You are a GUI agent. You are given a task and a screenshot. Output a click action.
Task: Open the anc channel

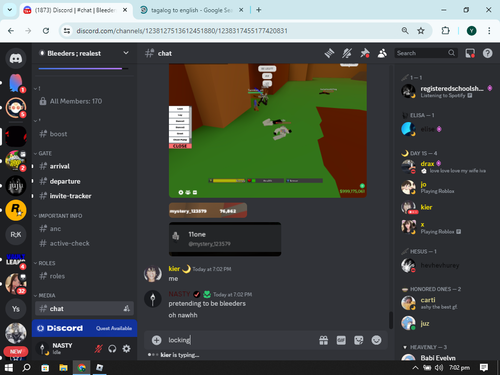pyautogui.click(x=84, y=229)
